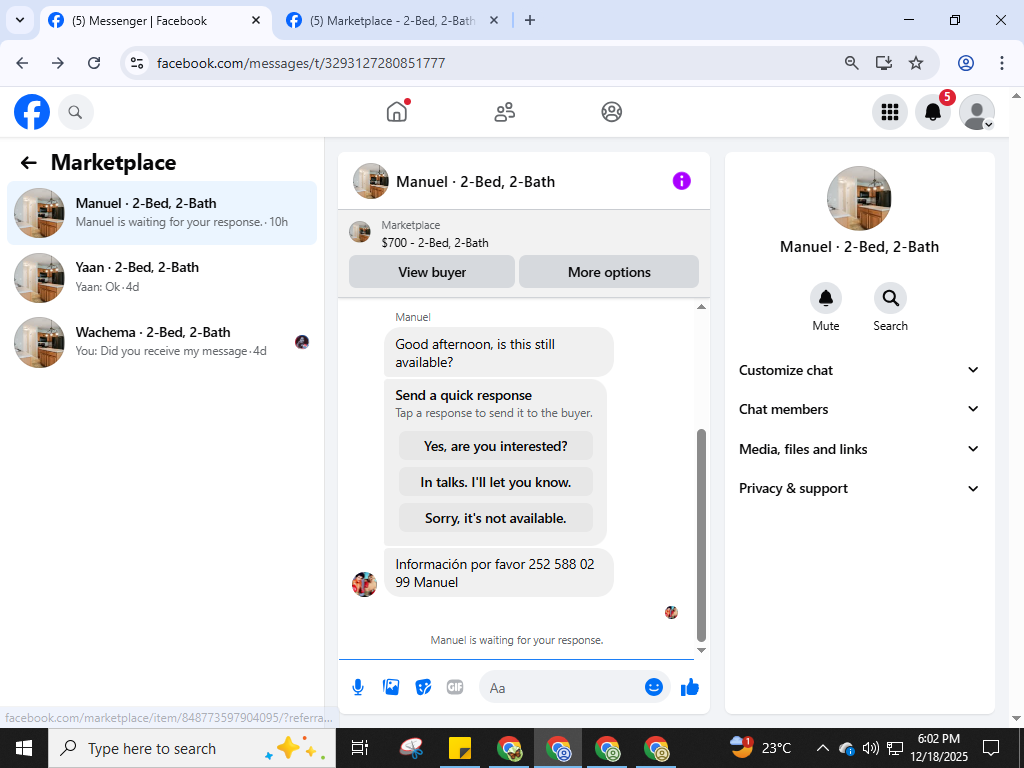Close the Marketplace browser tab
The image size is (1024, 768).
point(494,20)
